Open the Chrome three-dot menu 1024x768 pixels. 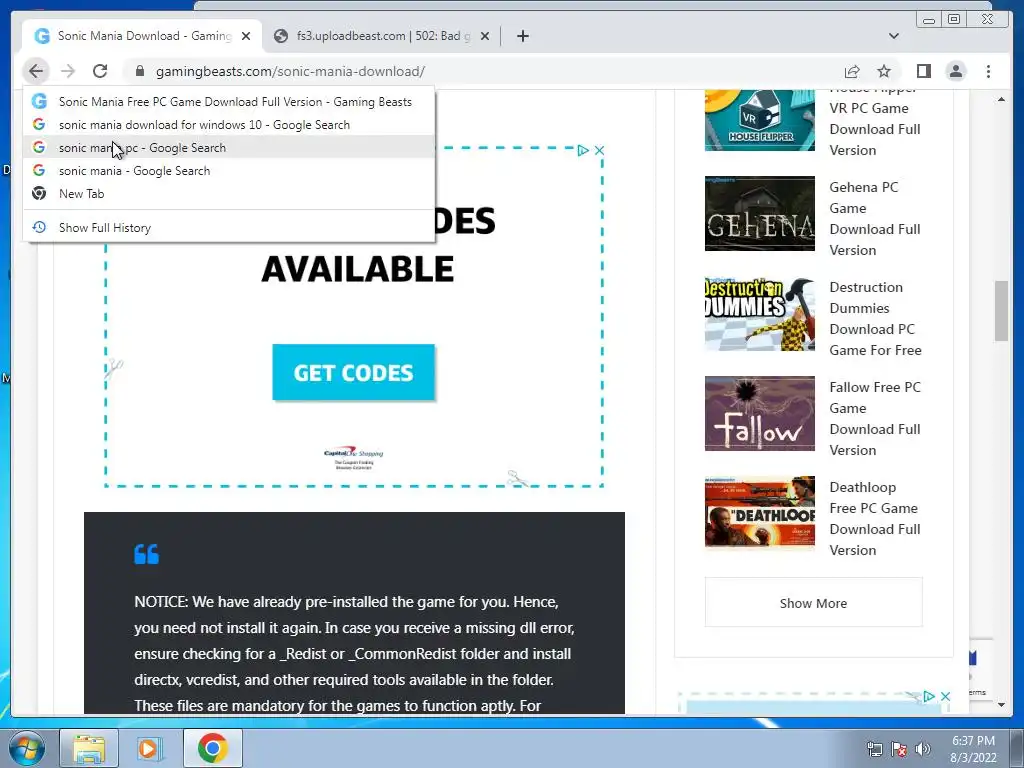pyautogui.click(x=988, y=71)
